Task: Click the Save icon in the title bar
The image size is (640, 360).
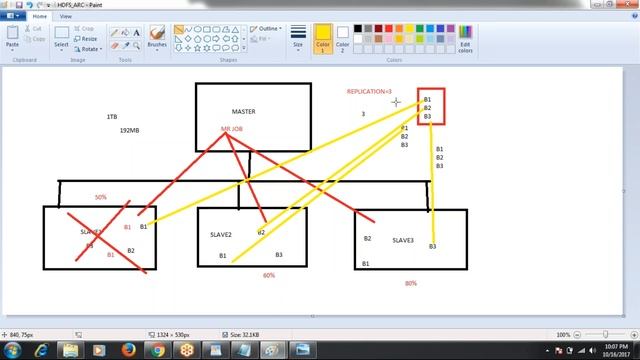Action: (x=19, y=5)
